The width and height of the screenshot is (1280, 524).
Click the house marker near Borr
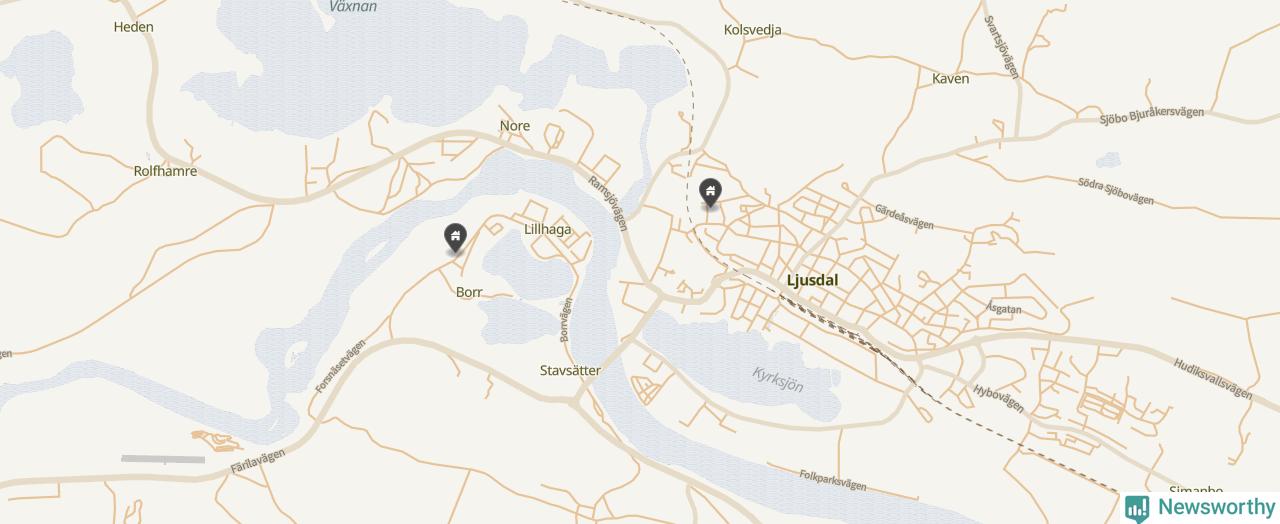point(455,238)
